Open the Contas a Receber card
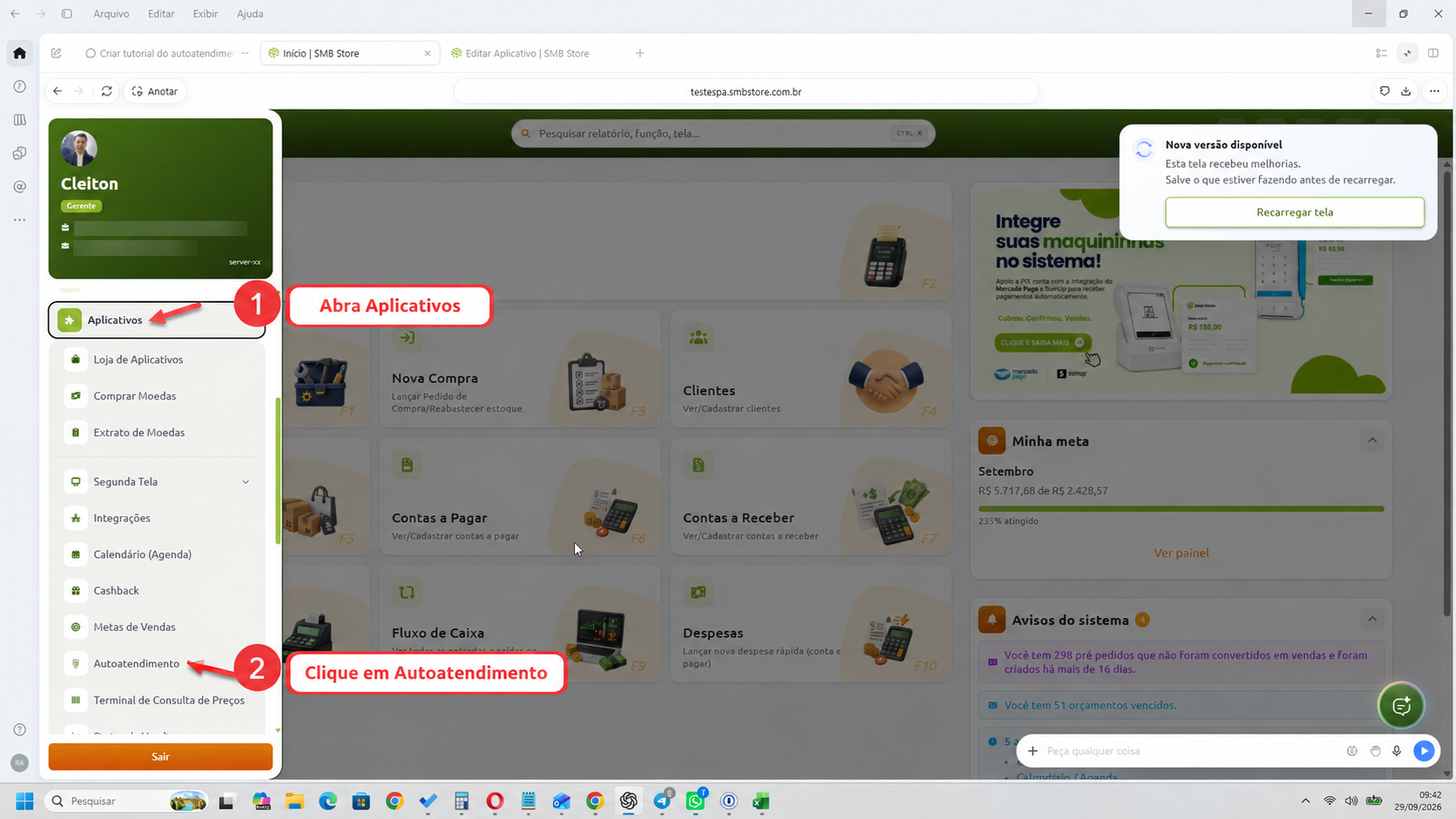Image resolution: width=1456 pixels, height=819 pixels. (x=811, y=496)
